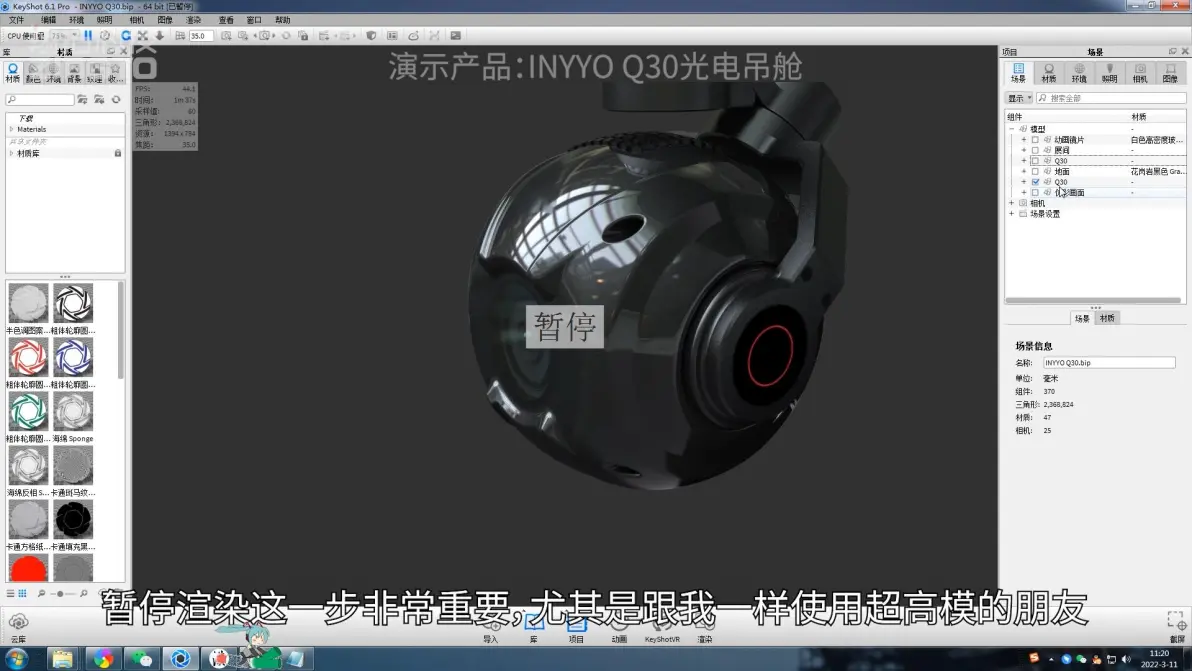Switch to 材质 tab in project panel
This screenshot has width=1192, height=671.
point(1048,73)
